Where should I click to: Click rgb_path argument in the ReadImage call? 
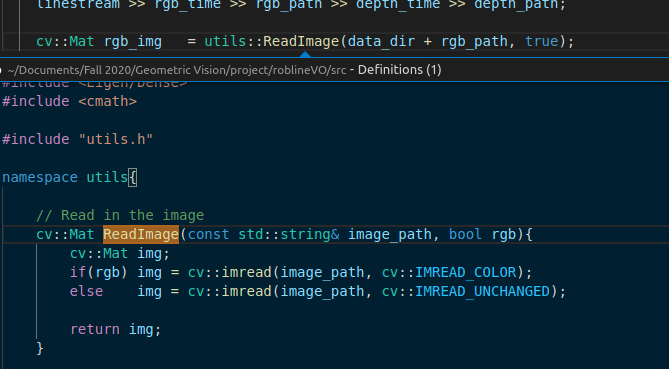pos(474,41)
